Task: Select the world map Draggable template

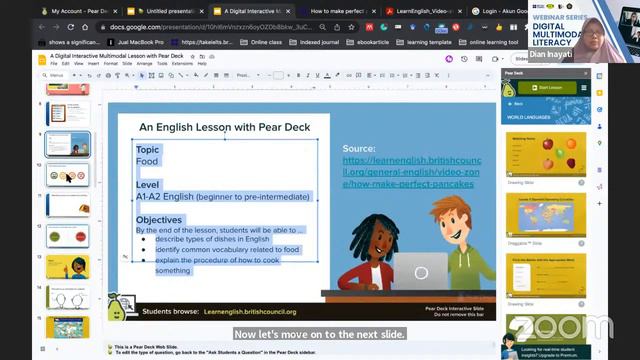Action: coord(546,215)
